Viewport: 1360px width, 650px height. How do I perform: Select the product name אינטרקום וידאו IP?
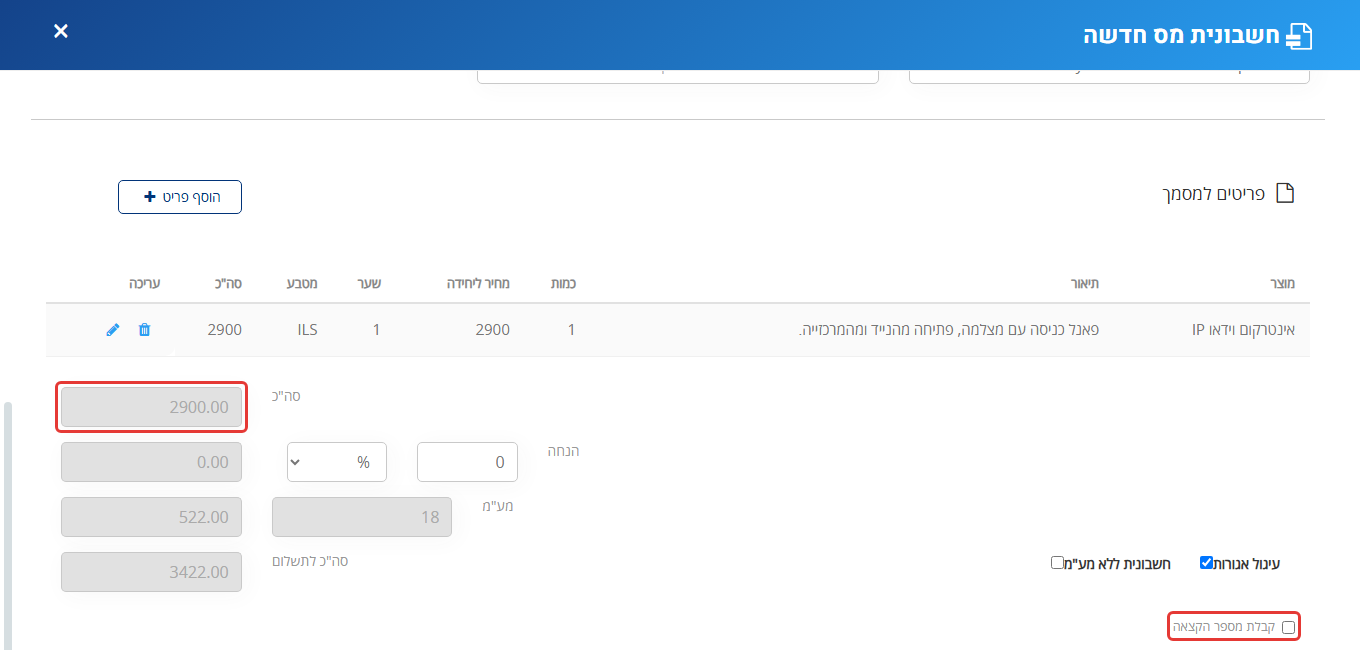(x=1243, y=329)
